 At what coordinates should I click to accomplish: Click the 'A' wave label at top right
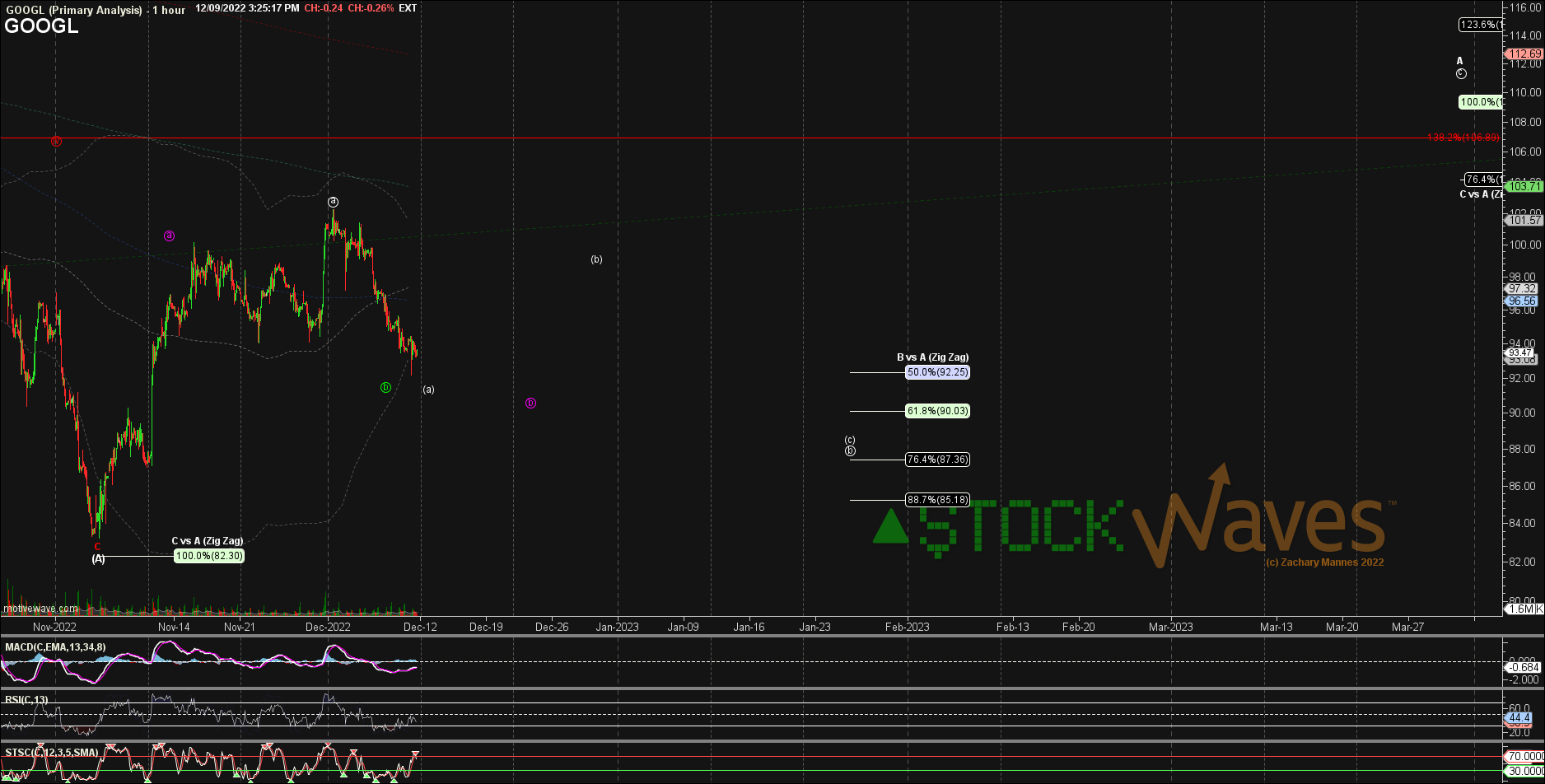1460,61
